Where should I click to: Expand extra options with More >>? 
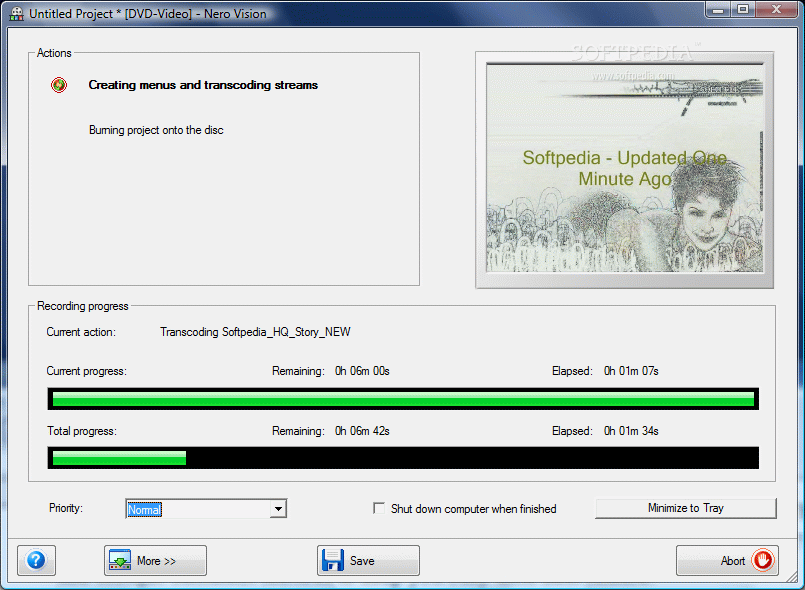pyautogui.click(x=155, y=560)
